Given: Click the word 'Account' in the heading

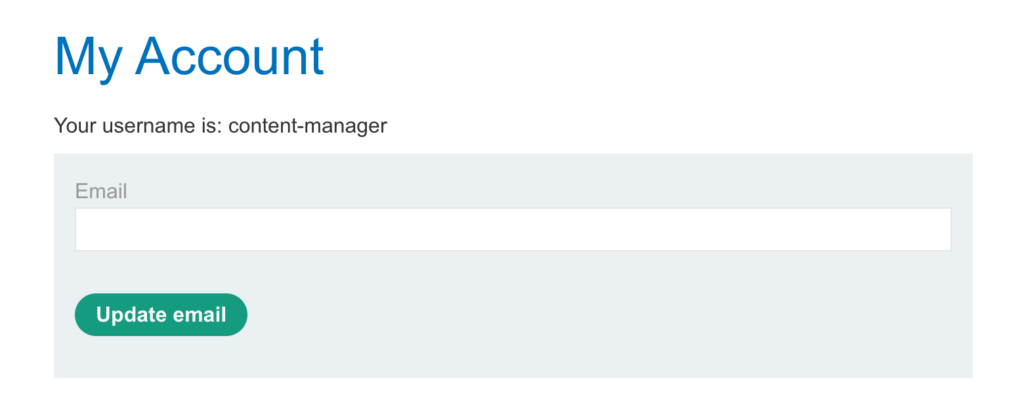Looking at the screenshot, I should click(229, 57).
